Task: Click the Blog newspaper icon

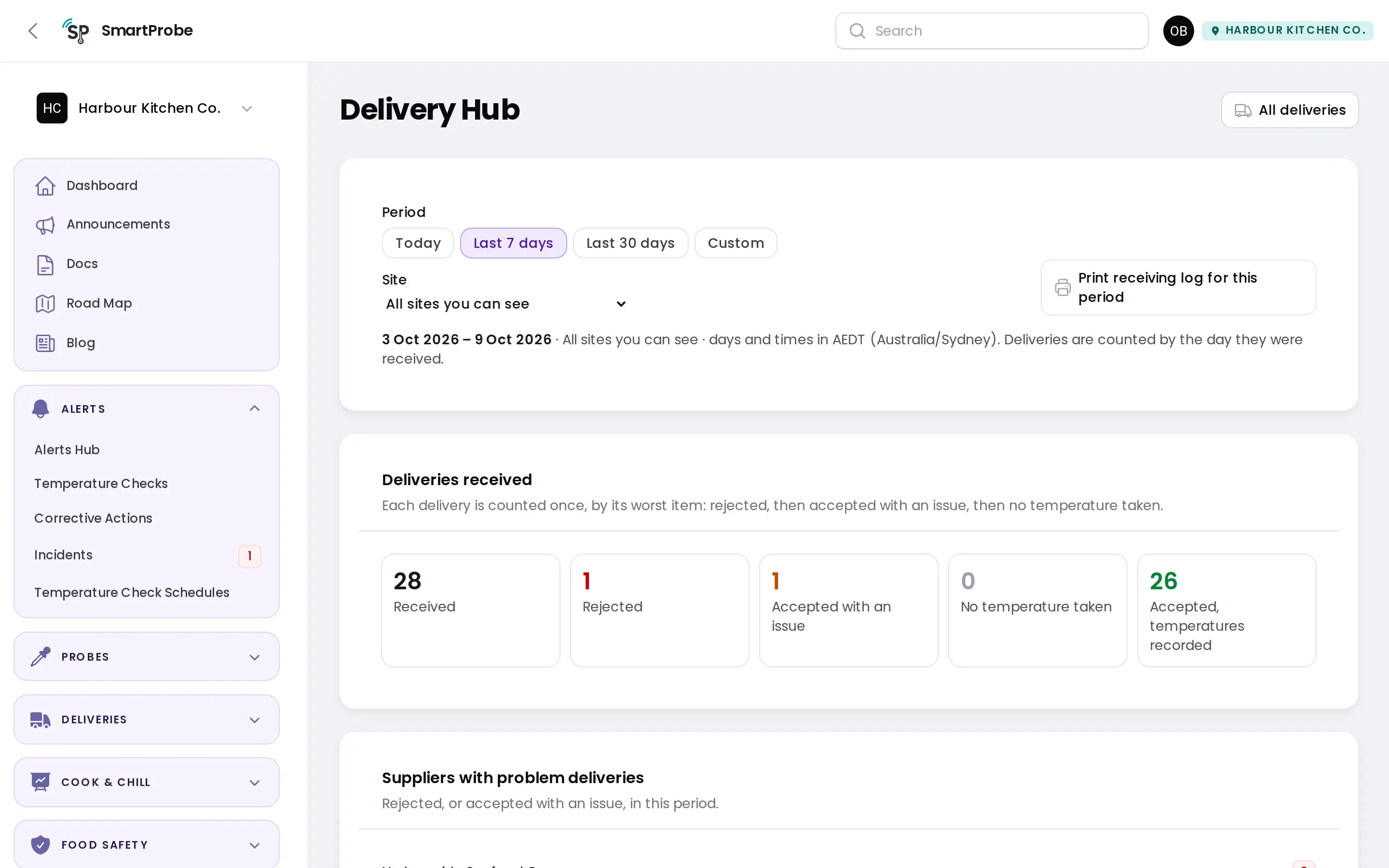Action: pos(45,343)
